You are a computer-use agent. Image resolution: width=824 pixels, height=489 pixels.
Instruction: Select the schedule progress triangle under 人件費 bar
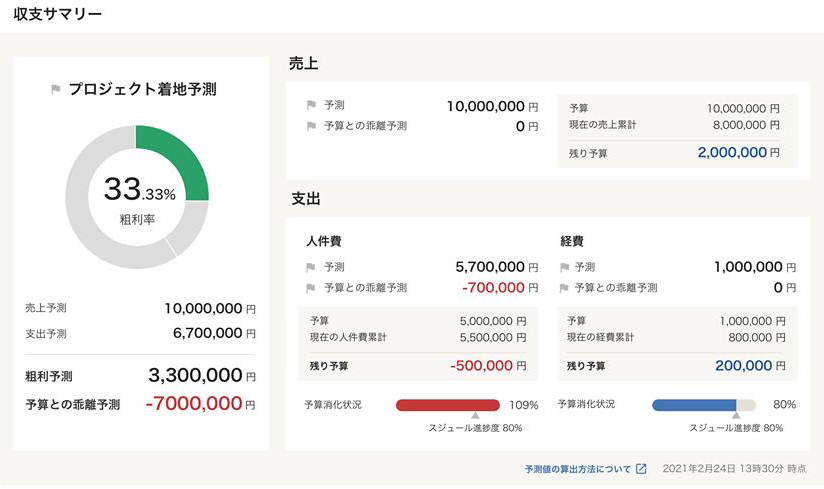475,416
